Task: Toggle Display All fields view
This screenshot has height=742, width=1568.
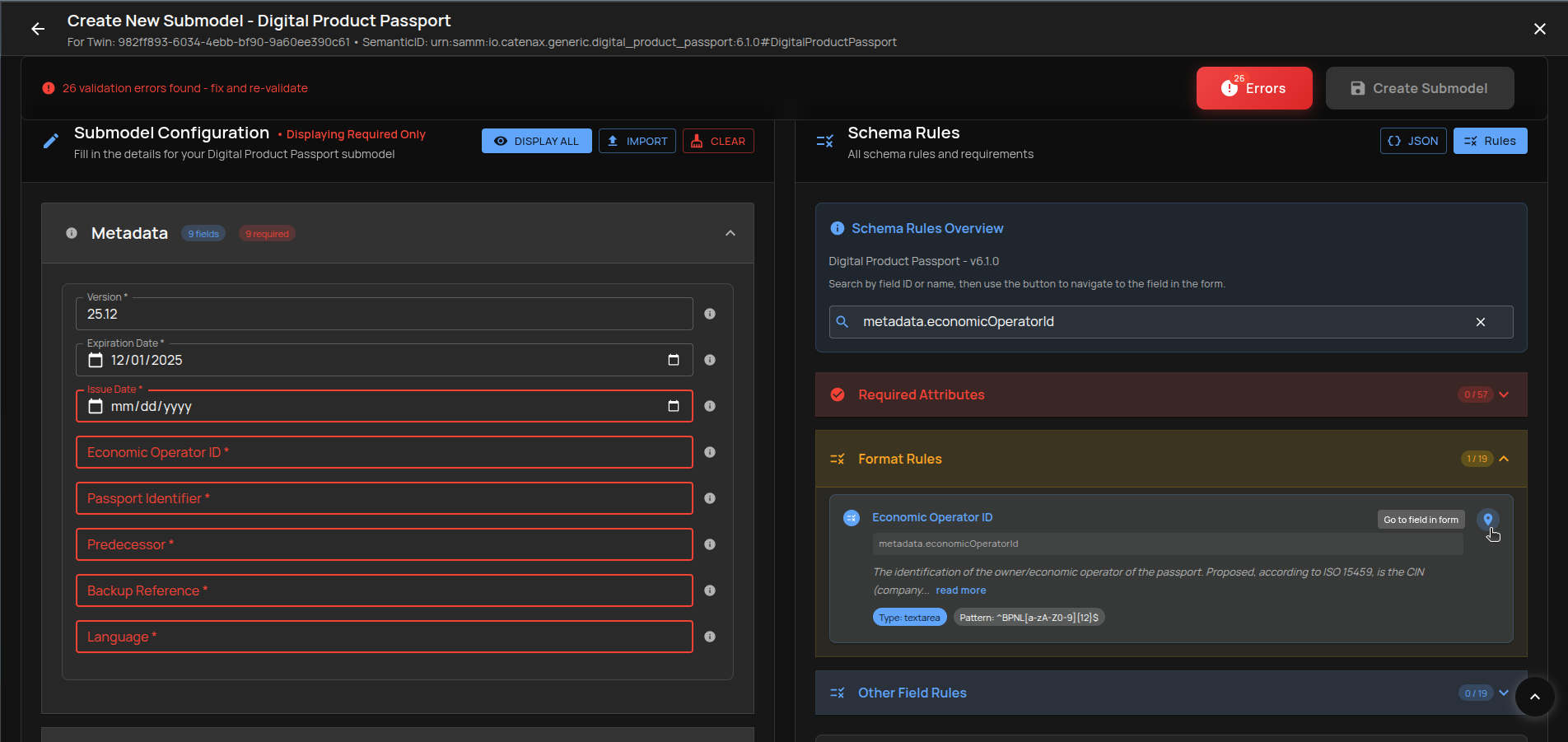Action: tap(536, 141)
